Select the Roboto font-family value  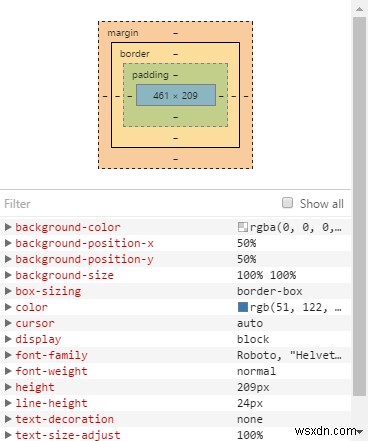pos(289,355)
